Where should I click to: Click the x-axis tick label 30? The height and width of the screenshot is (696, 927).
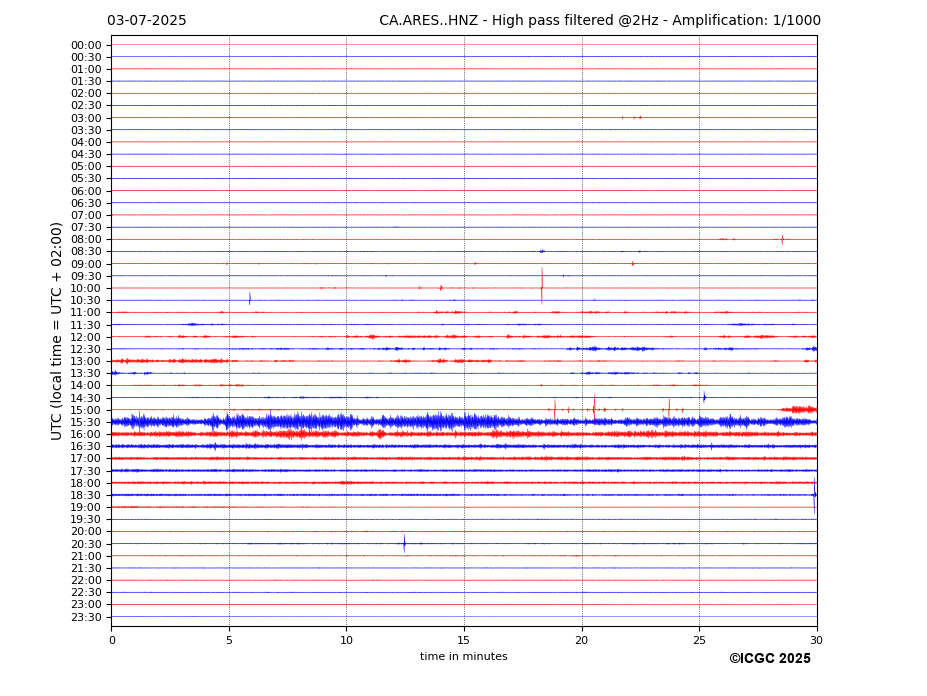click(x=816, y=640)
